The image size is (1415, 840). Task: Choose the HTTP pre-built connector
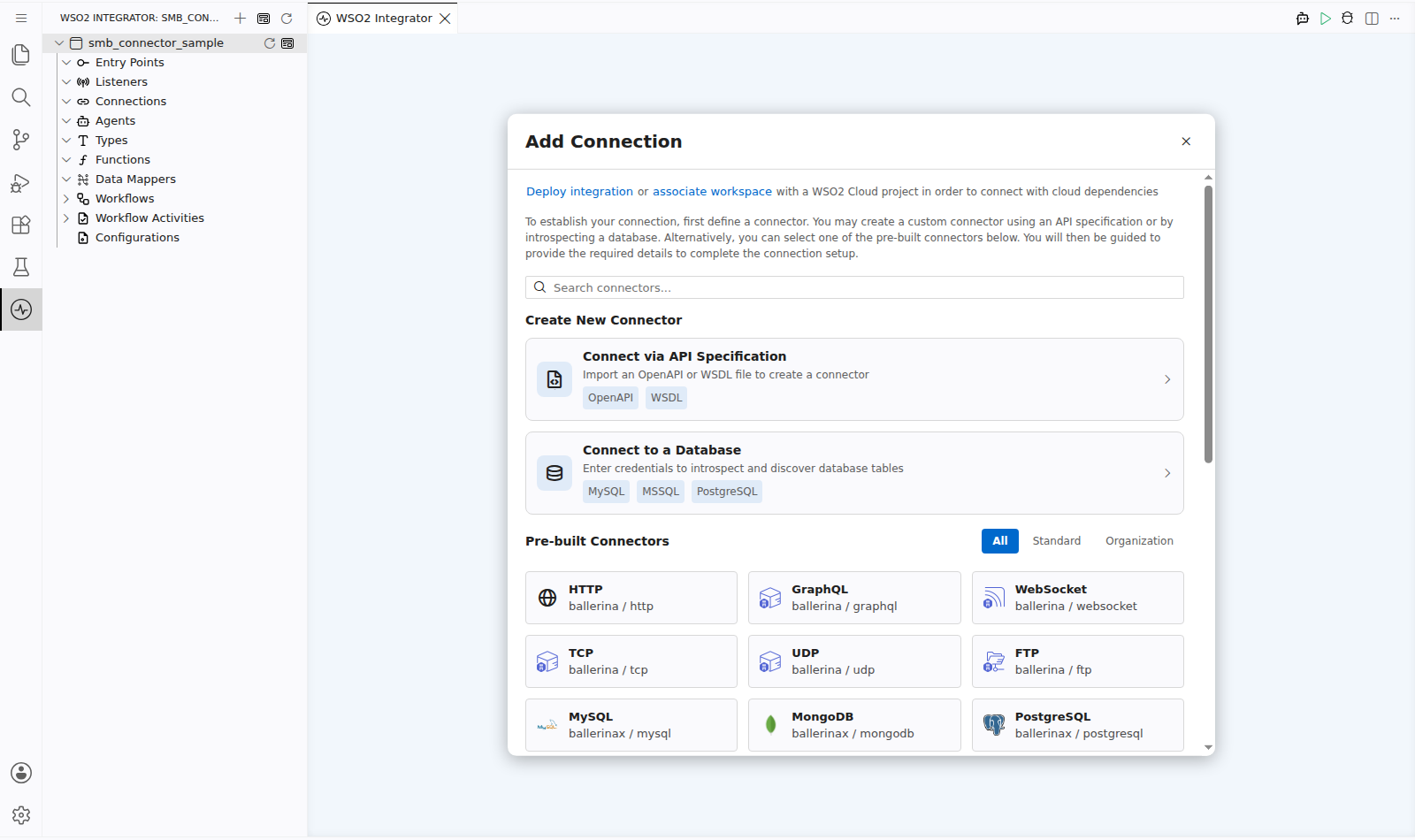[631, 598]
